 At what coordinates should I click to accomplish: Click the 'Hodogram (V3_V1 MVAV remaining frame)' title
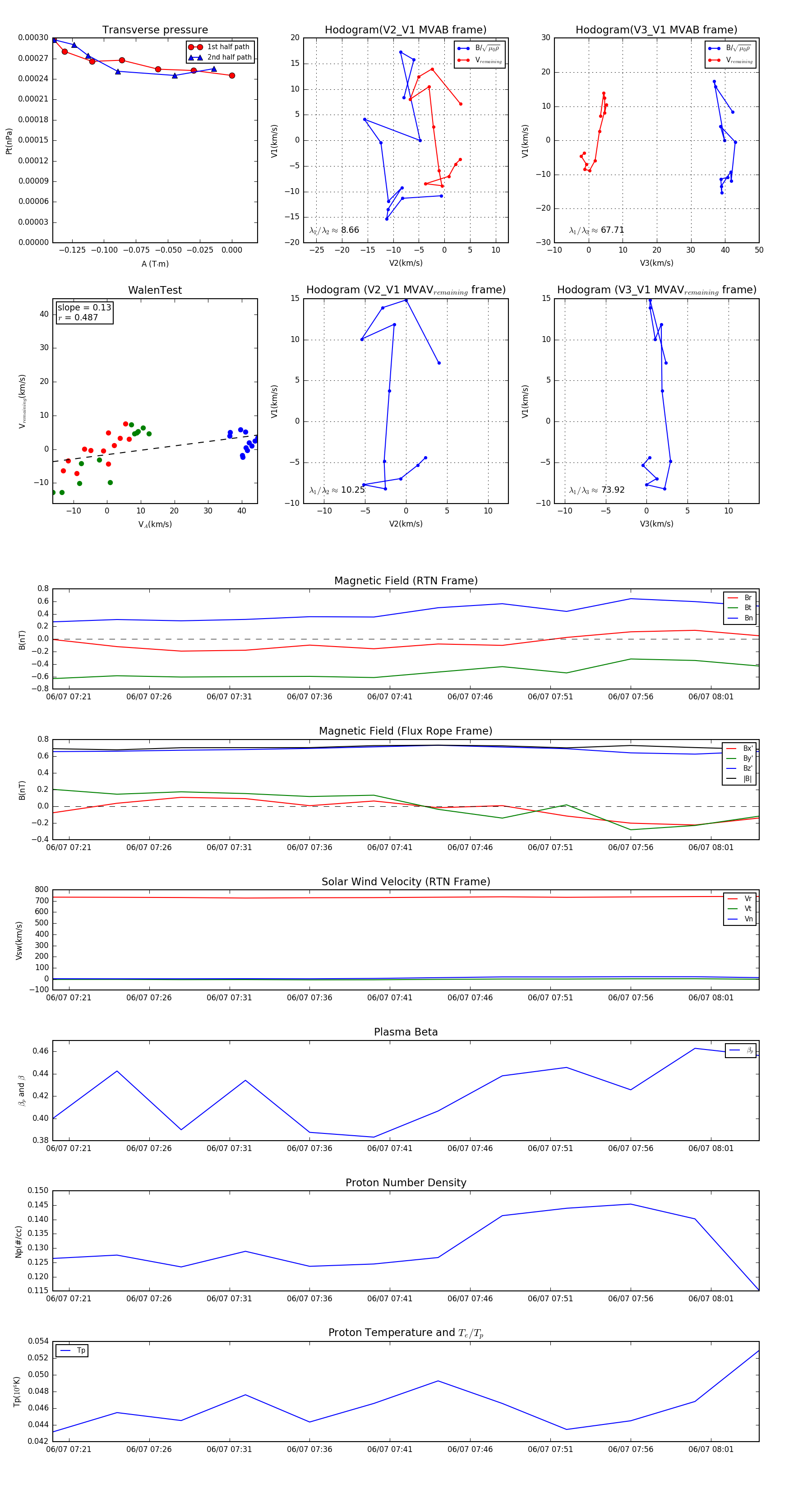coord(656,290)
